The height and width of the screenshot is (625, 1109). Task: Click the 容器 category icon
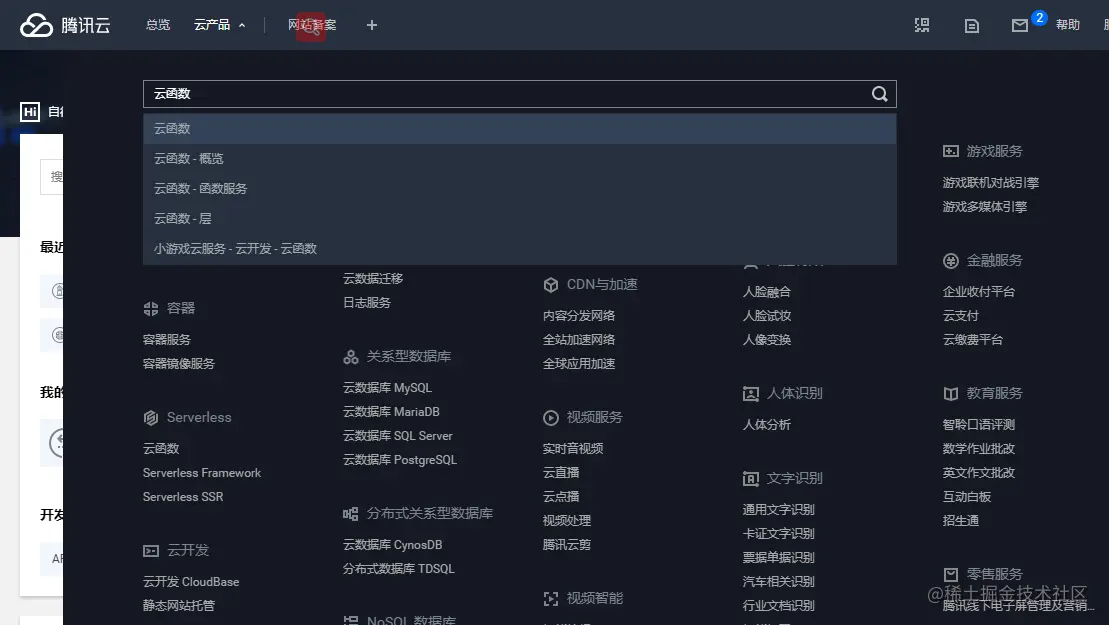coord(151,308)
